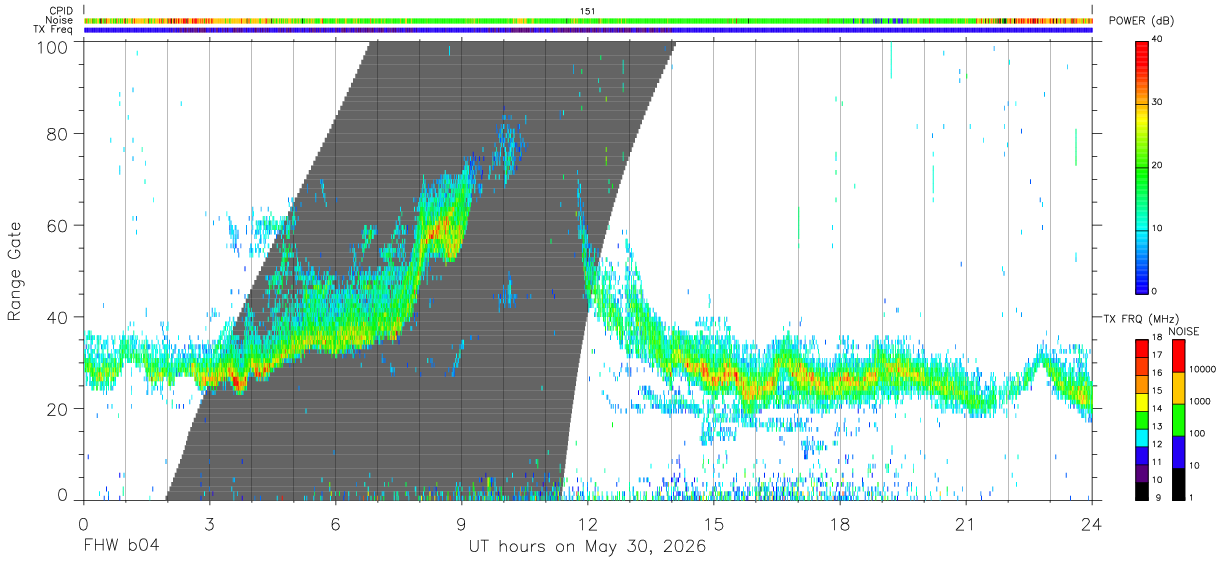
Task: Click x-axis tick label '12'
Action: [587, 524]
